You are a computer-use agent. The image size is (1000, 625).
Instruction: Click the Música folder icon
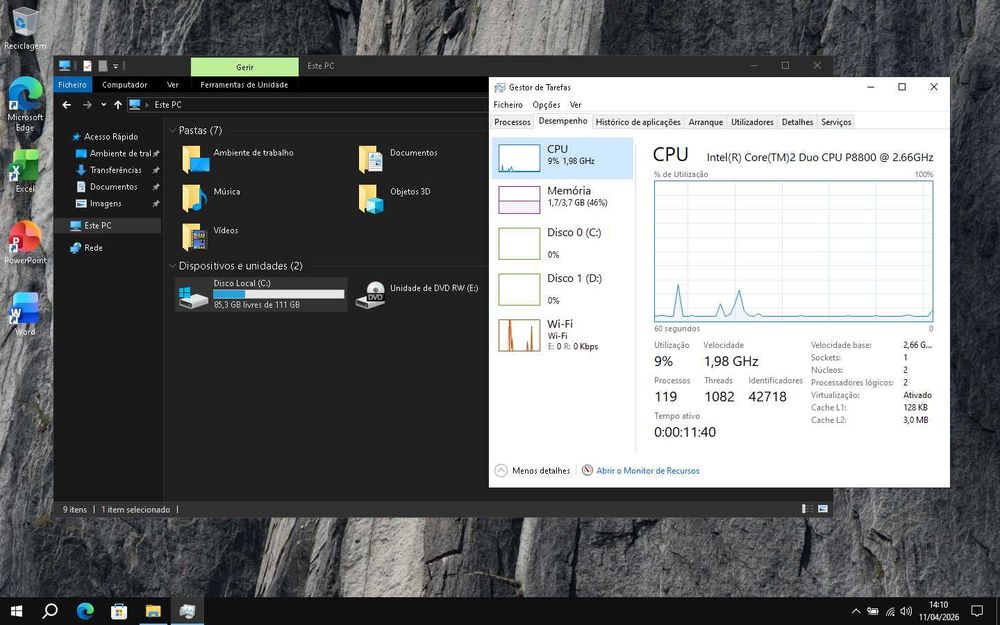pos(194,198)
